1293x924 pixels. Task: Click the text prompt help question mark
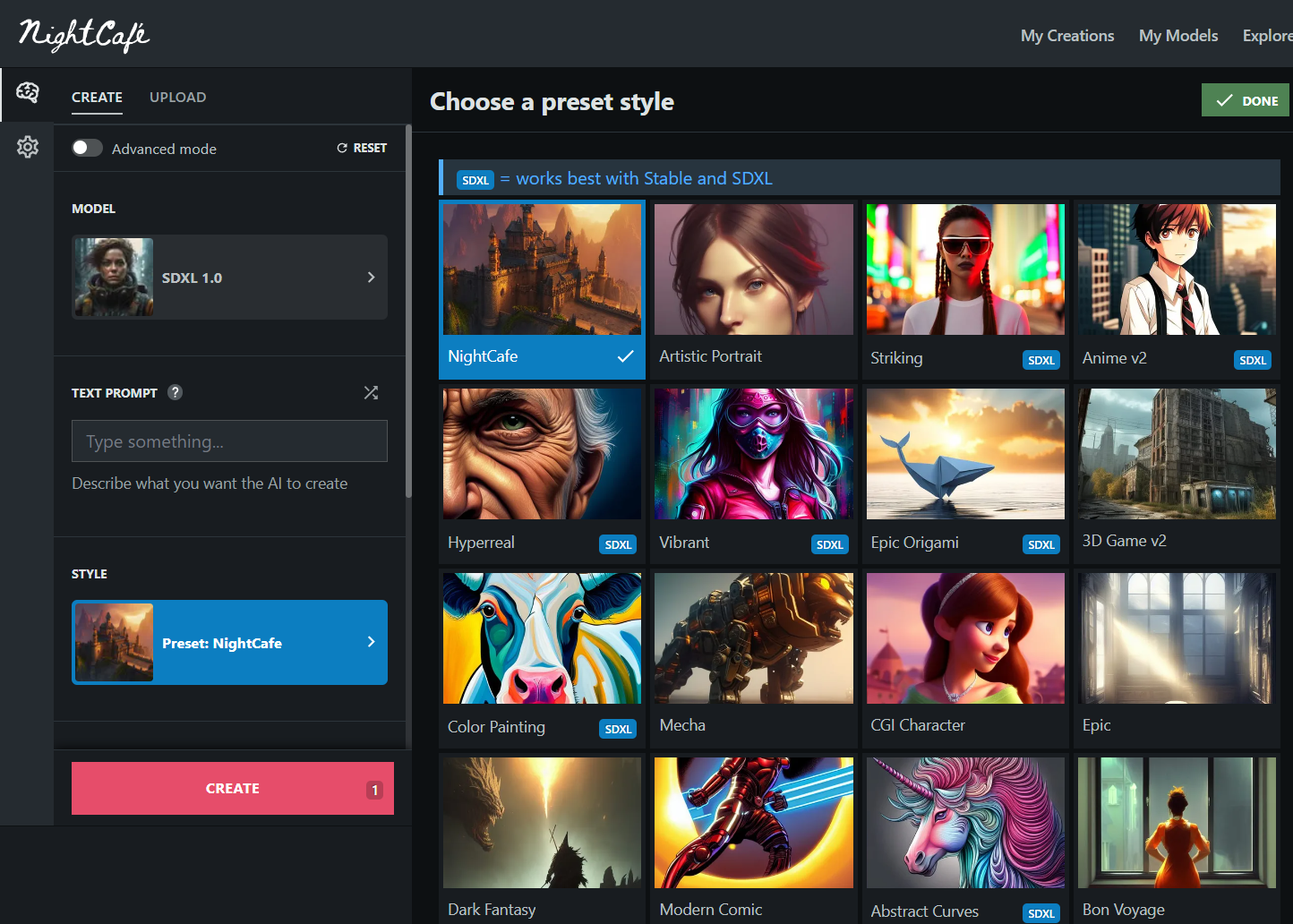[176, 392]
